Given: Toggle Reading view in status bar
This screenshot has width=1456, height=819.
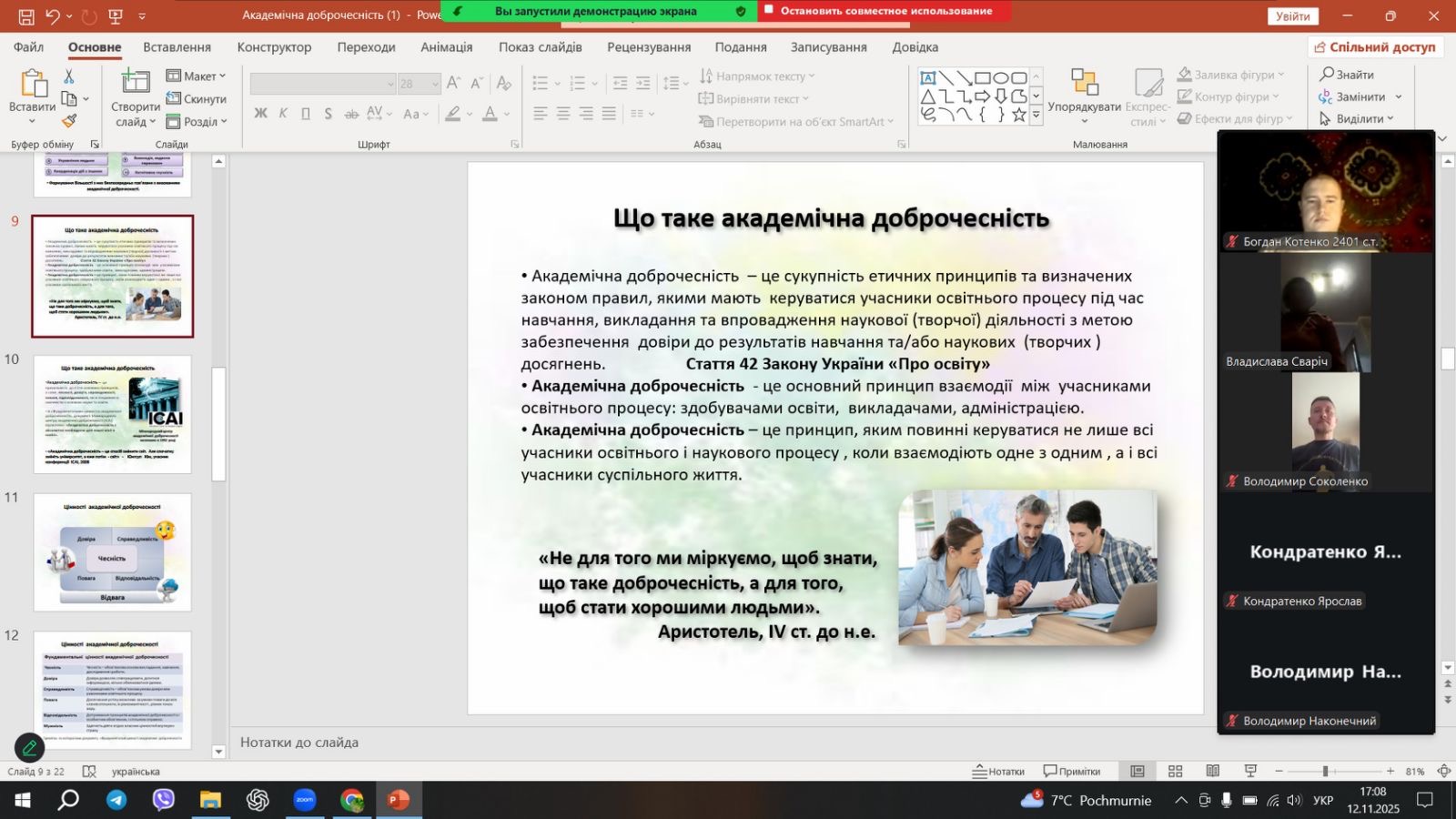Looking at the screenshot, I should point(1213,771).
